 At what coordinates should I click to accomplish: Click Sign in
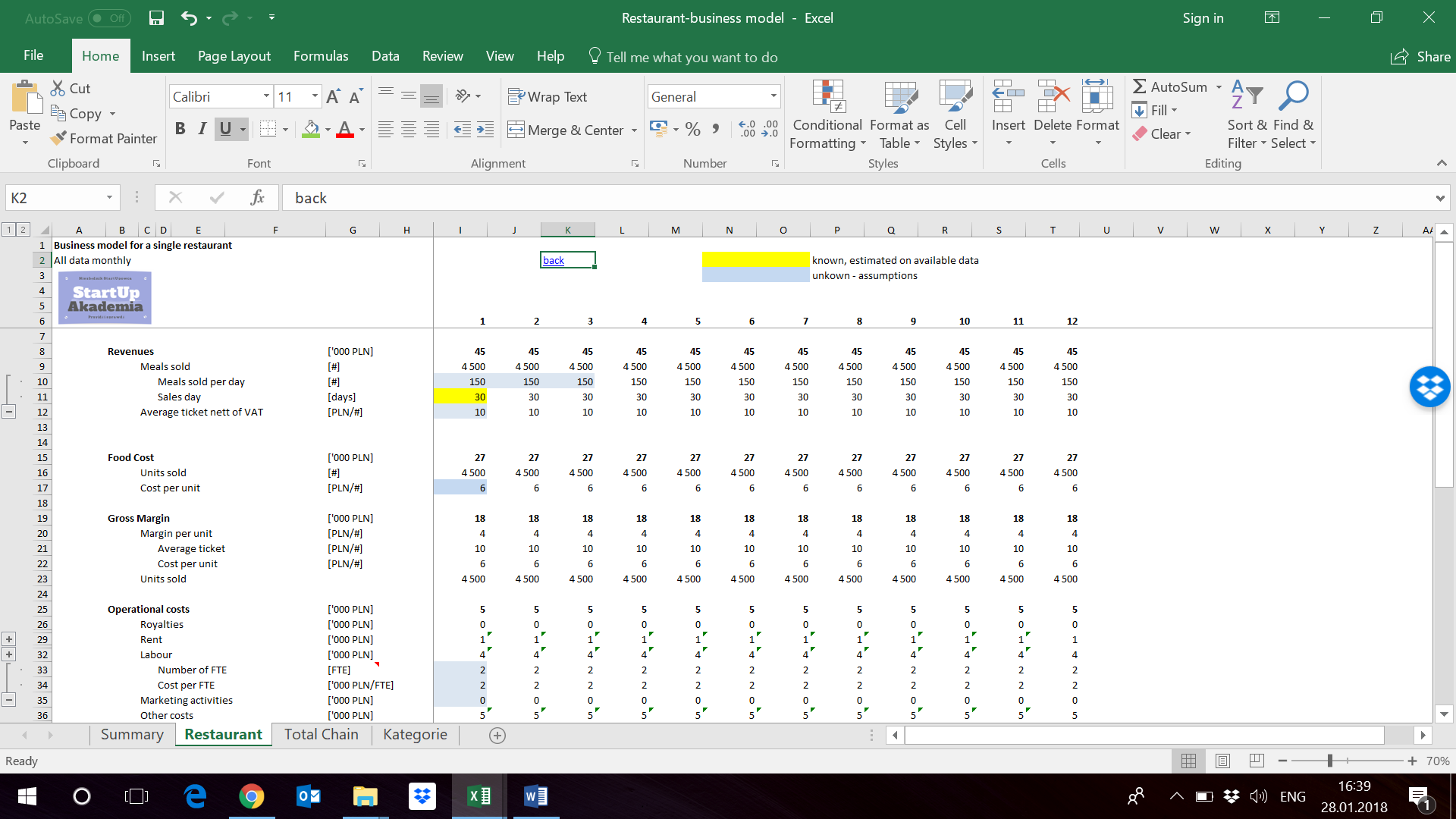click(x=1203, y=18)
